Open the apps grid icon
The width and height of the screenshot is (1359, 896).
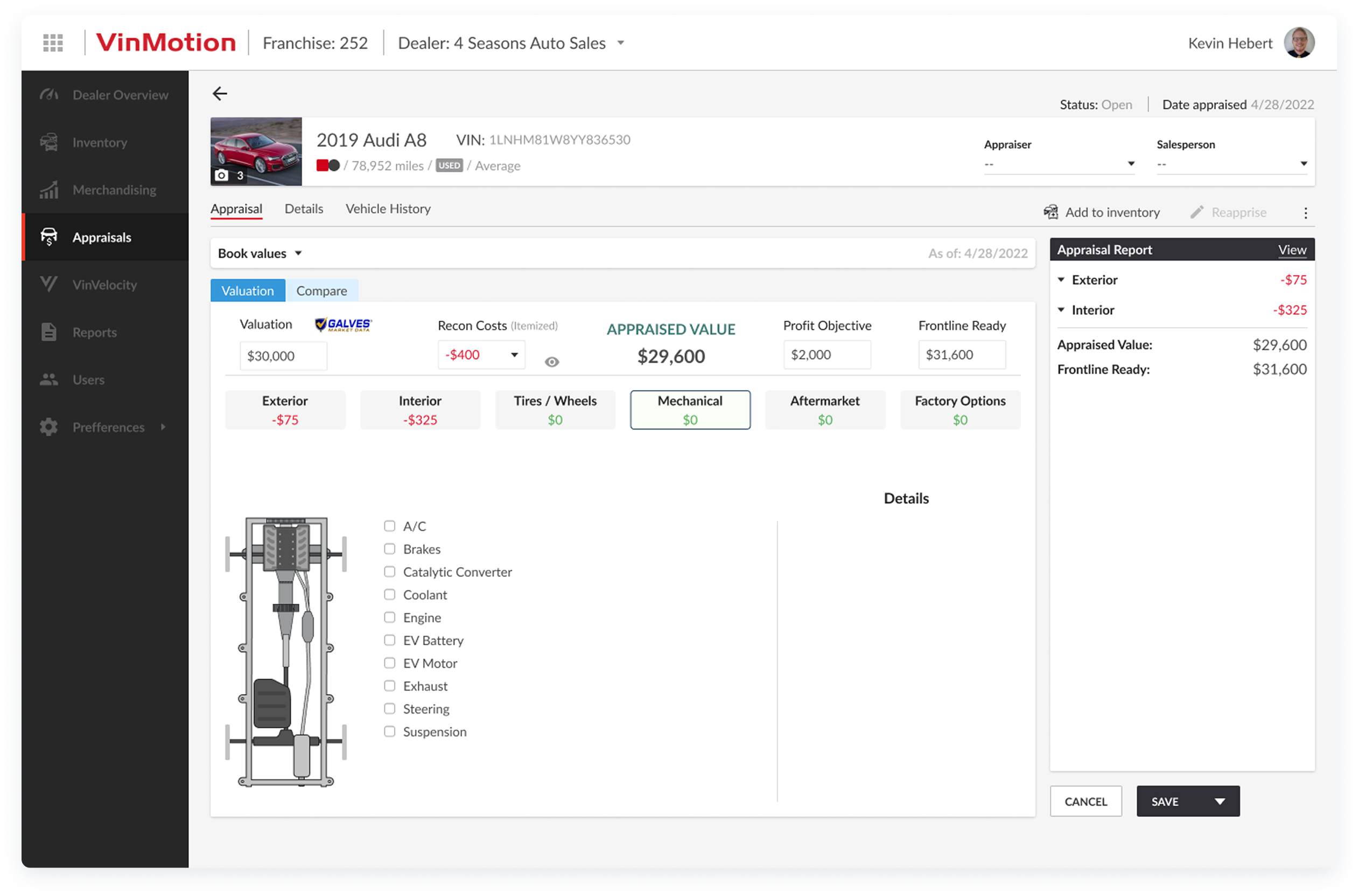pyautogui.click(x=53, y=43)
